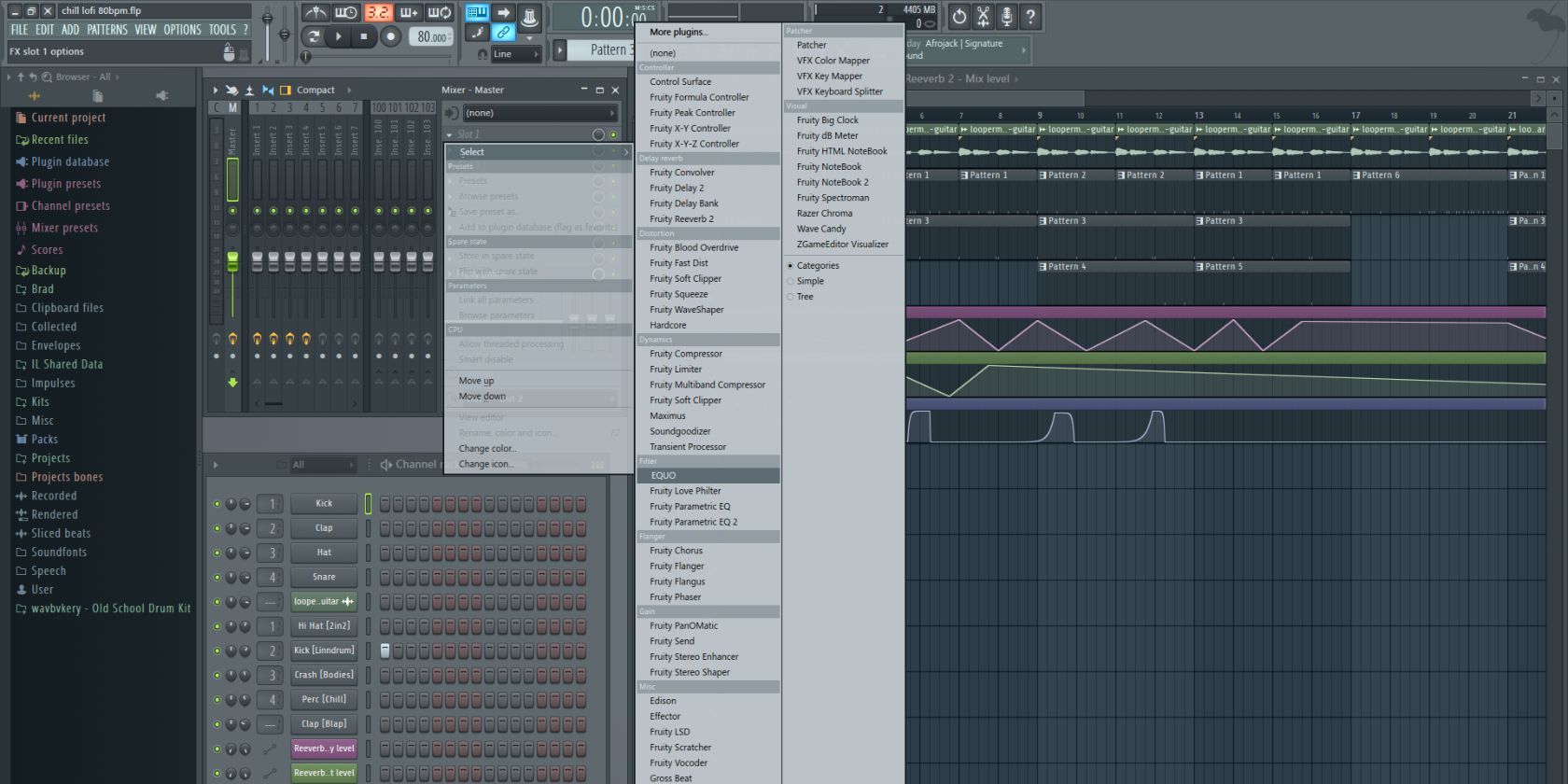Viewport: 1568px width, 784px height.
Task: Click the Kick channel button
Action: coord(323,504)
